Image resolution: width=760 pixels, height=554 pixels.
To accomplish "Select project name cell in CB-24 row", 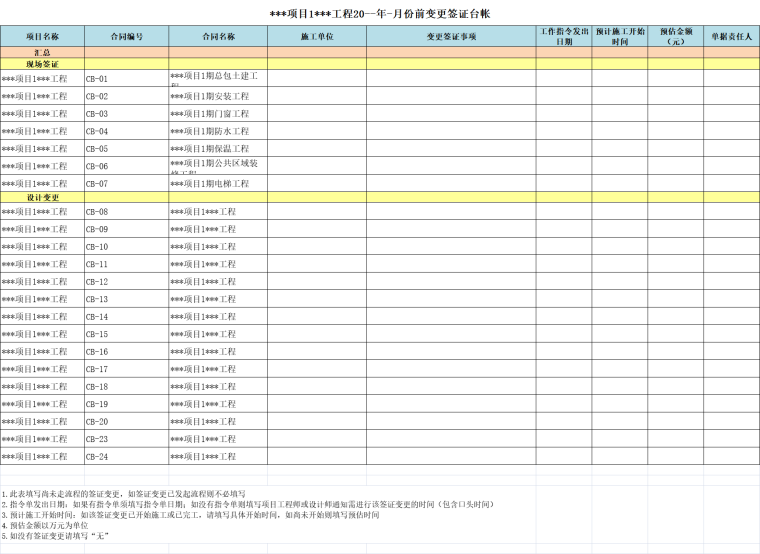I will pos(42,456).
